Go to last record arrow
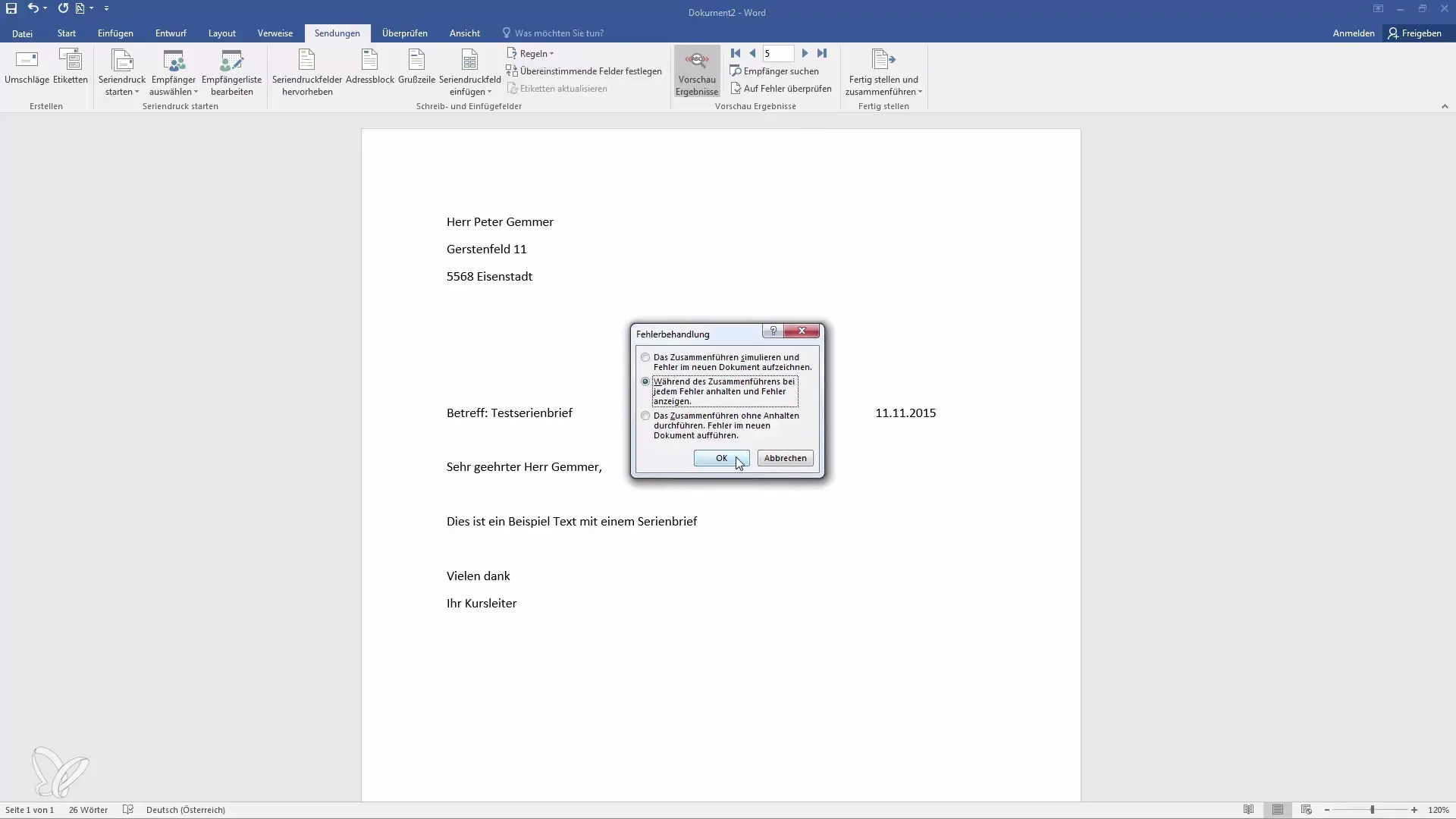This screenshot has height=819, width=1456. tap(822, 53)
